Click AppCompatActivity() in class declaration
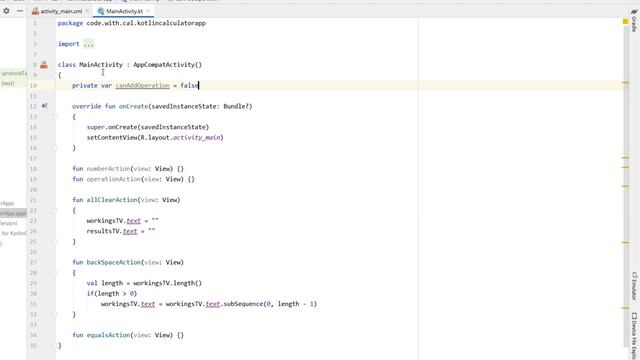 coord(167,64)
